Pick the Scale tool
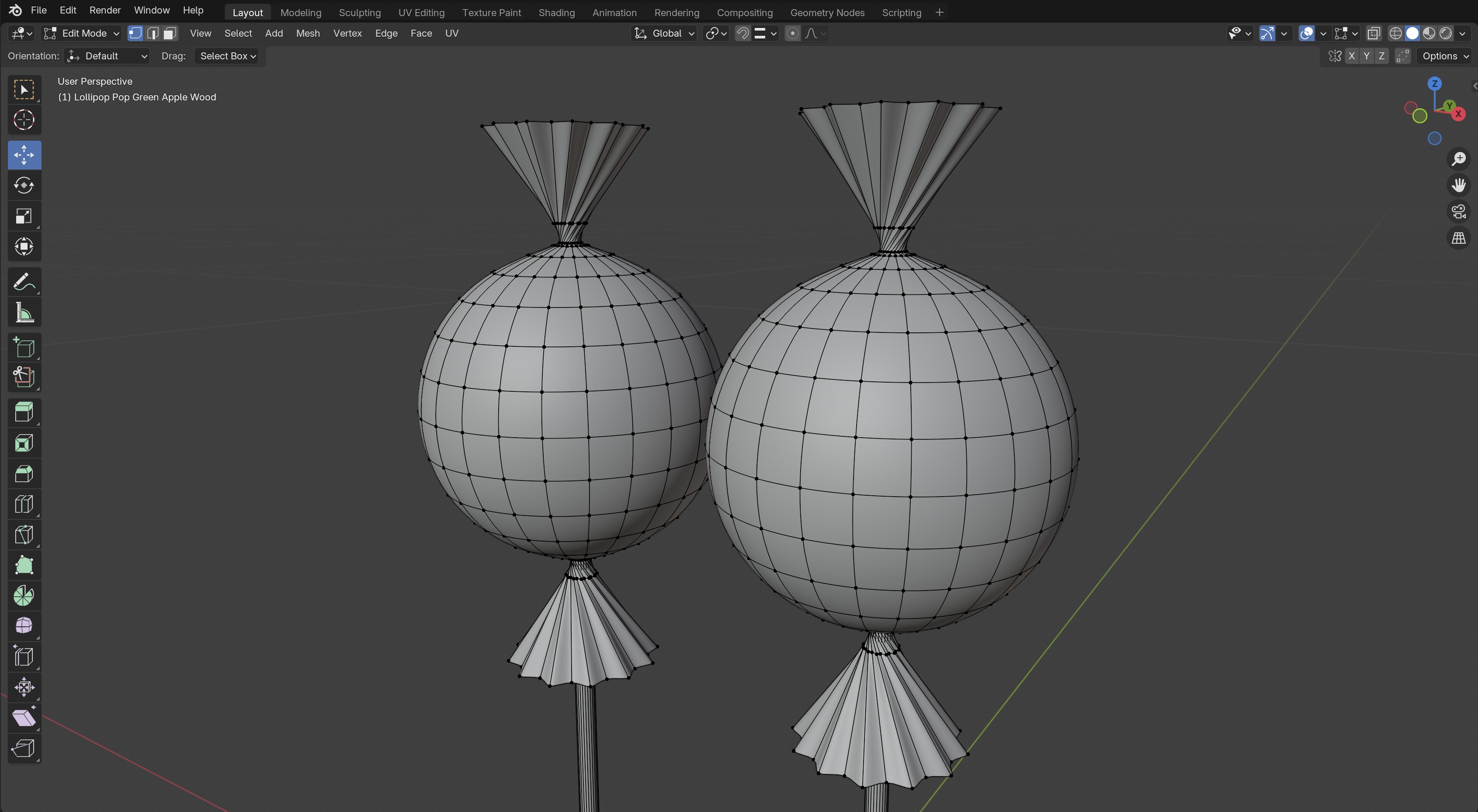This screenshot has width=1478, height=812. pos(24,216)
